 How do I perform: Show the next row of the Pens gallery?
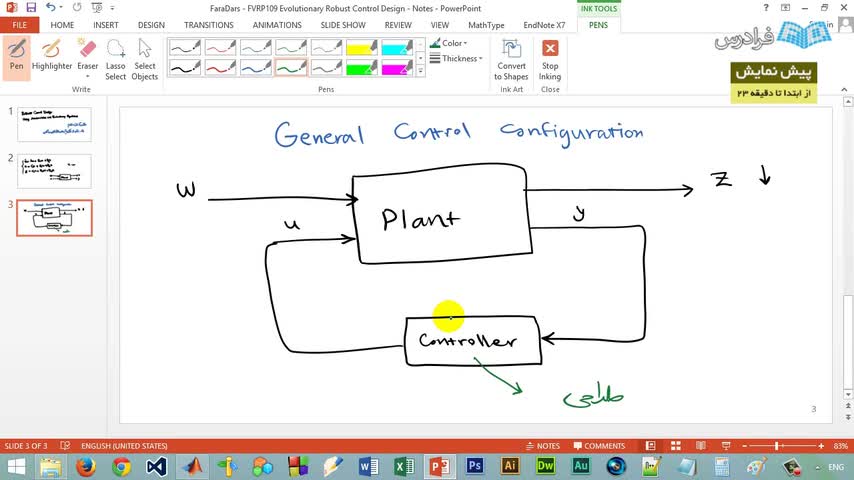click(420, 58)
